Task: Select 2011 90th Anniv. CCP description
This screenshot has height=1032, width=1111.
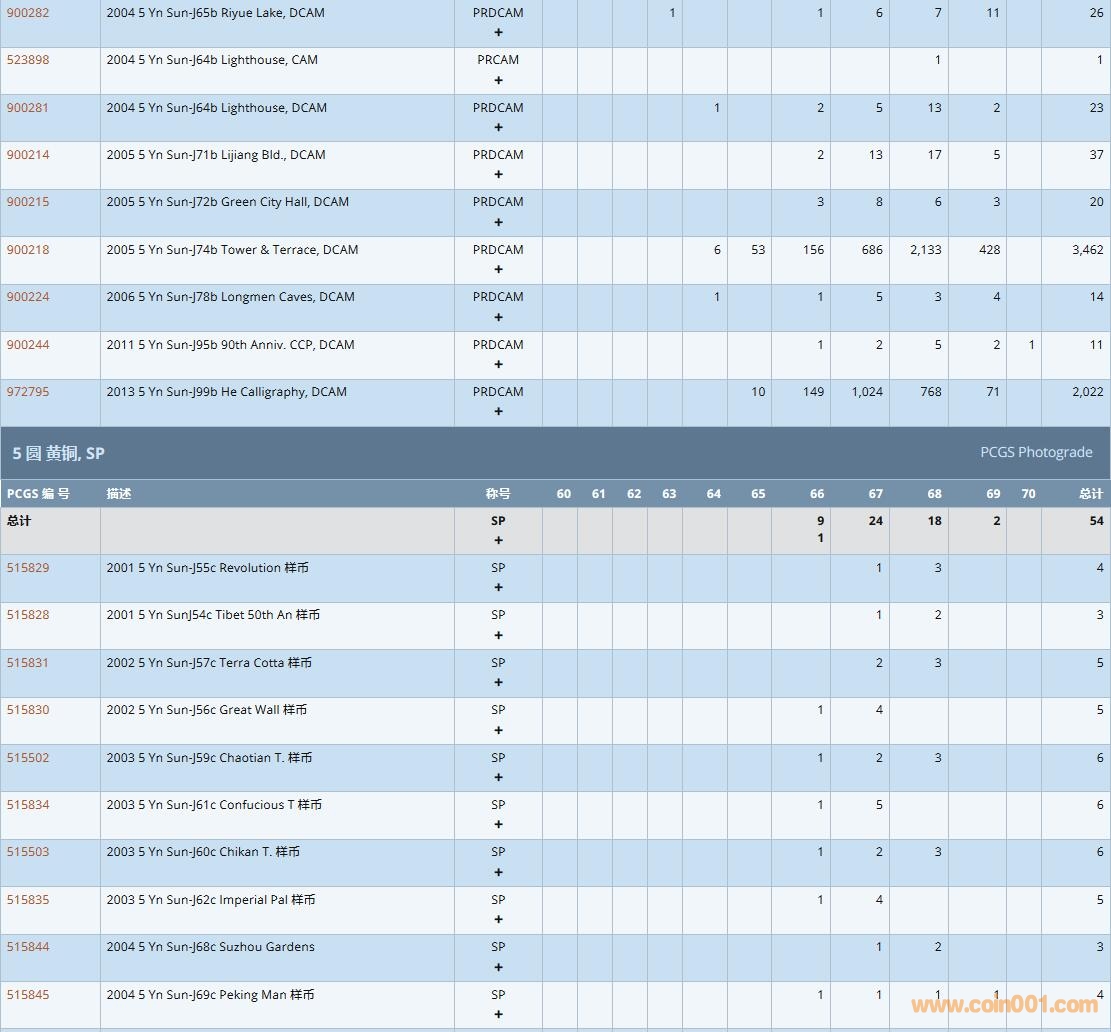Action: (230, 345)
